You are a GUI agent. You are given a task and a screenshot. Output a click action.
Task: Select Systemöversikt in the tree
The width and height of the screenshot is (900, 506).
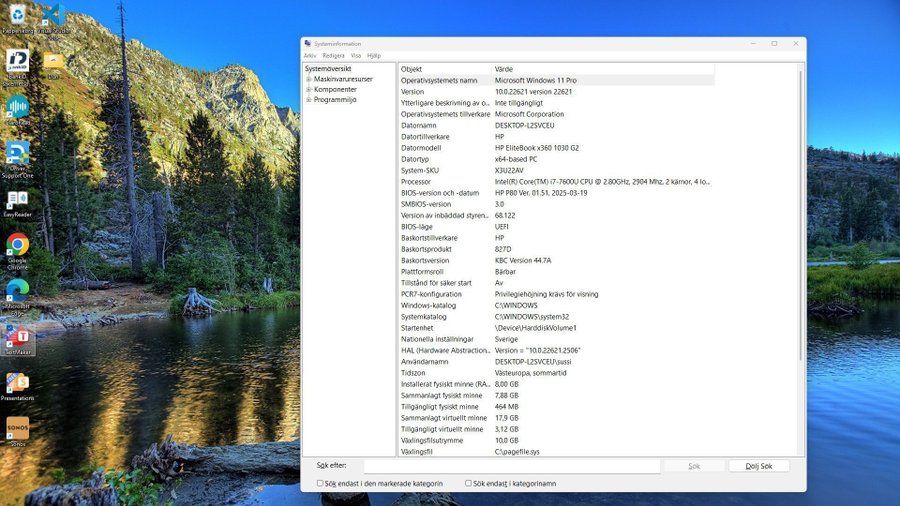coord(328,69)
